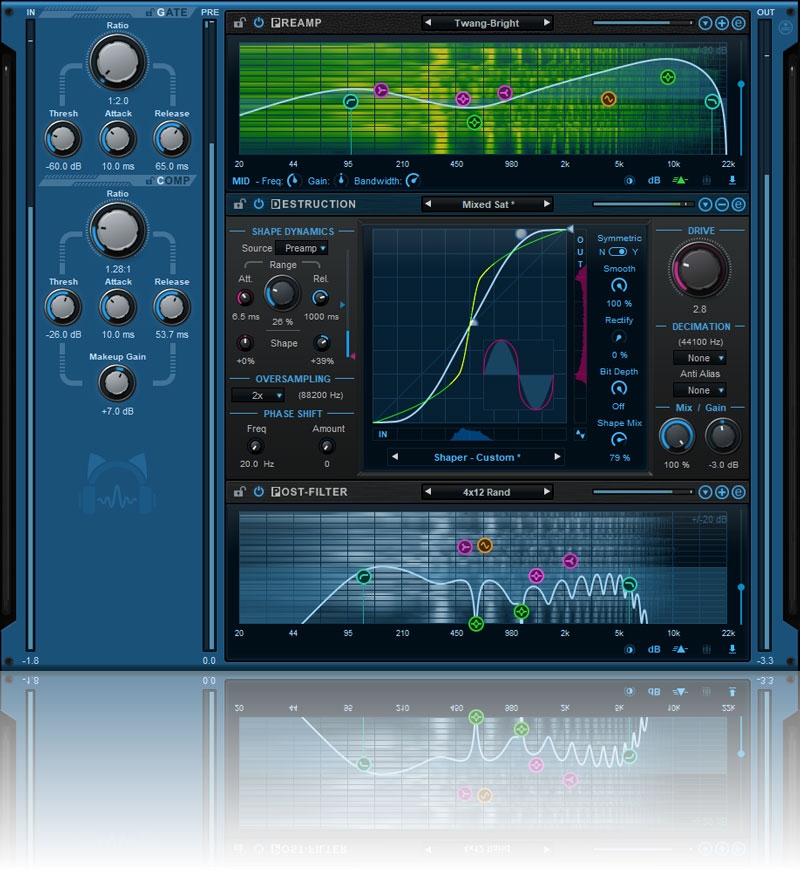The width and height of the screenshot is (800, 871).
Task: Click the Destruction section's 'e' easy-mode icon
Action: (x=739, y=204)
